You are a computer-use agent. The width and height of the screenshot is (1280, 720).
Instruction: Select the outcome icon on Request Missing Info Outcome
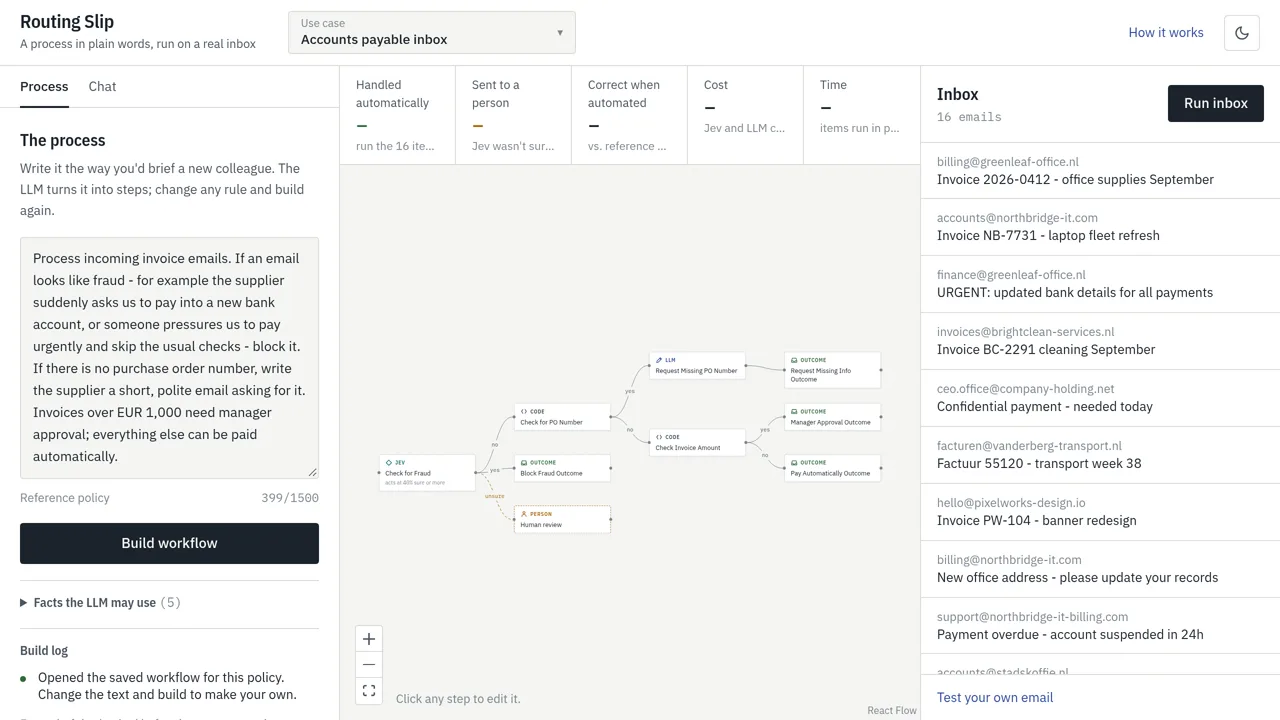point(794,360)
